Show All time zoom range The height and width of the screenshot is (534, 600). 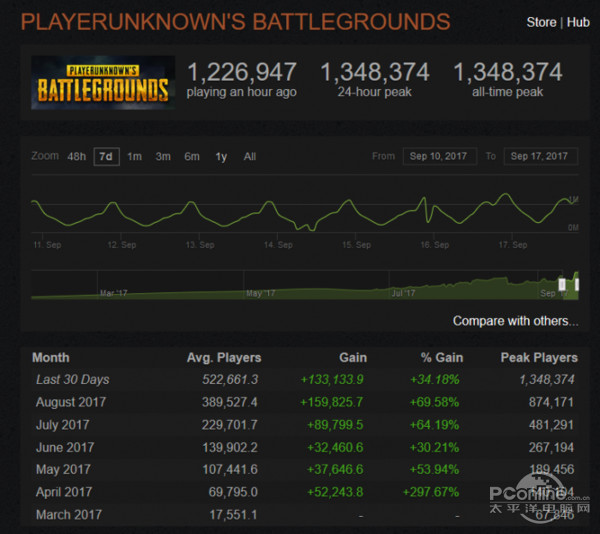pyautogui.click(x=250, y=156)
